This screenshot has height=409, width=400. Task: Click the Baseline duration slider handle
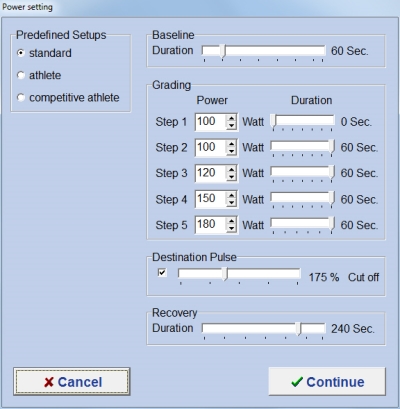point(223,51)
